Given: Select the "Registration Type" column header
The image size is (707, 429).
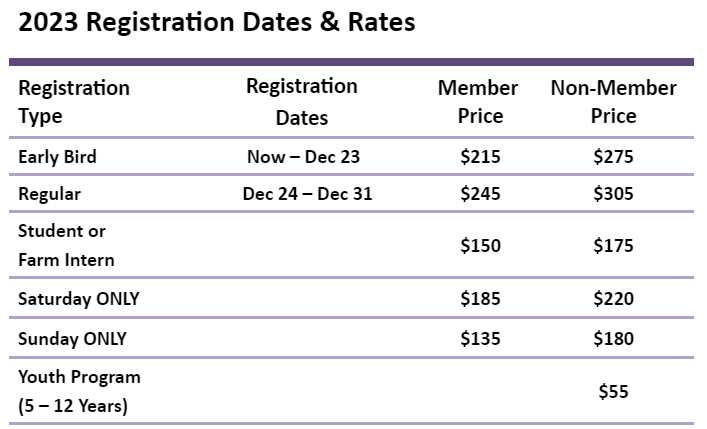Looking at the screenshot, I should (74, 101).
